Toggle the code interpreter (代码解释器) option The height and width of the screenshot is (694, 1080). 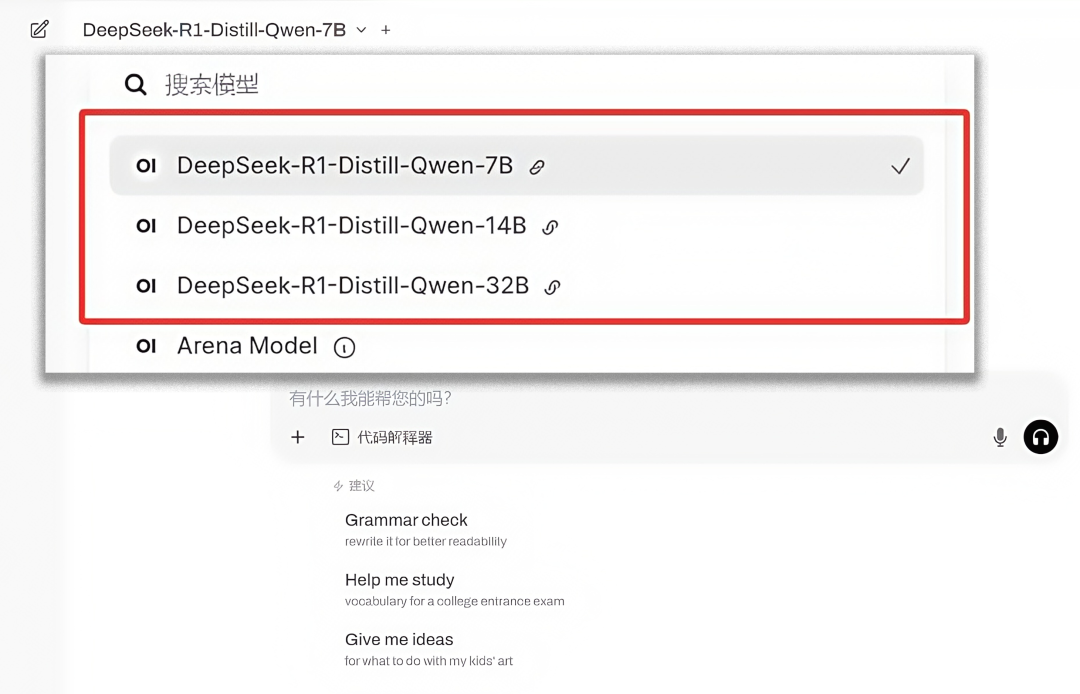(x=382, y=437)
